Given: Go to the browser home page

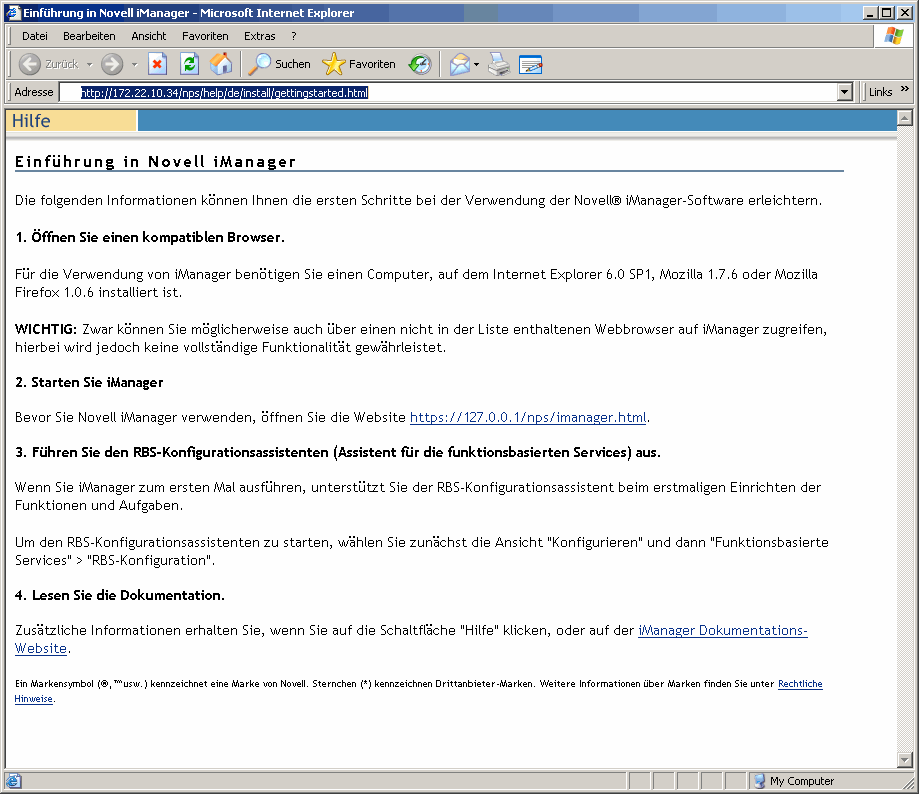Looking at the screenshot, I should (x=221, y=63).
